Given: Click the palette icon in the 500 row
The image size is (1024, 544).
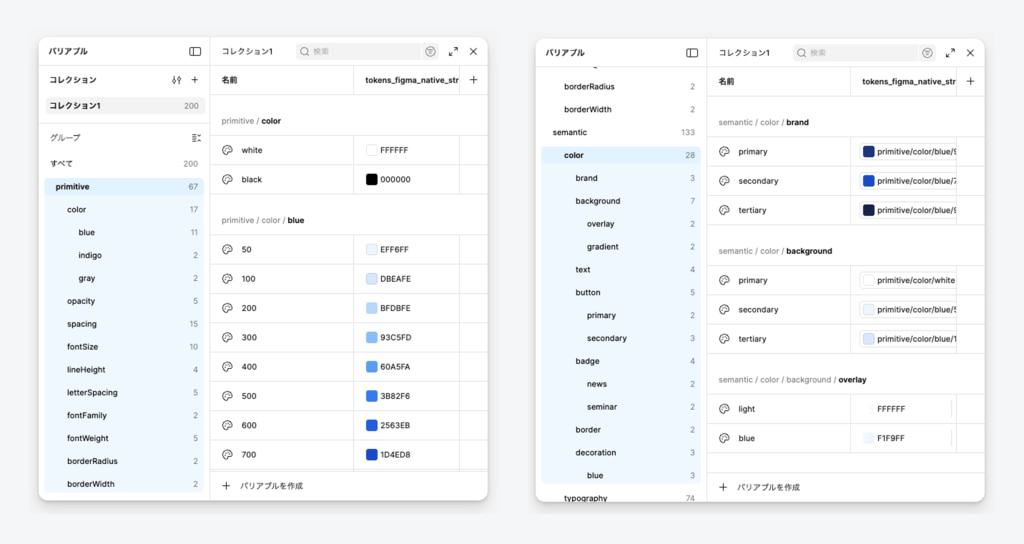Looking at the screenshot, I should (x=227, y=396).
